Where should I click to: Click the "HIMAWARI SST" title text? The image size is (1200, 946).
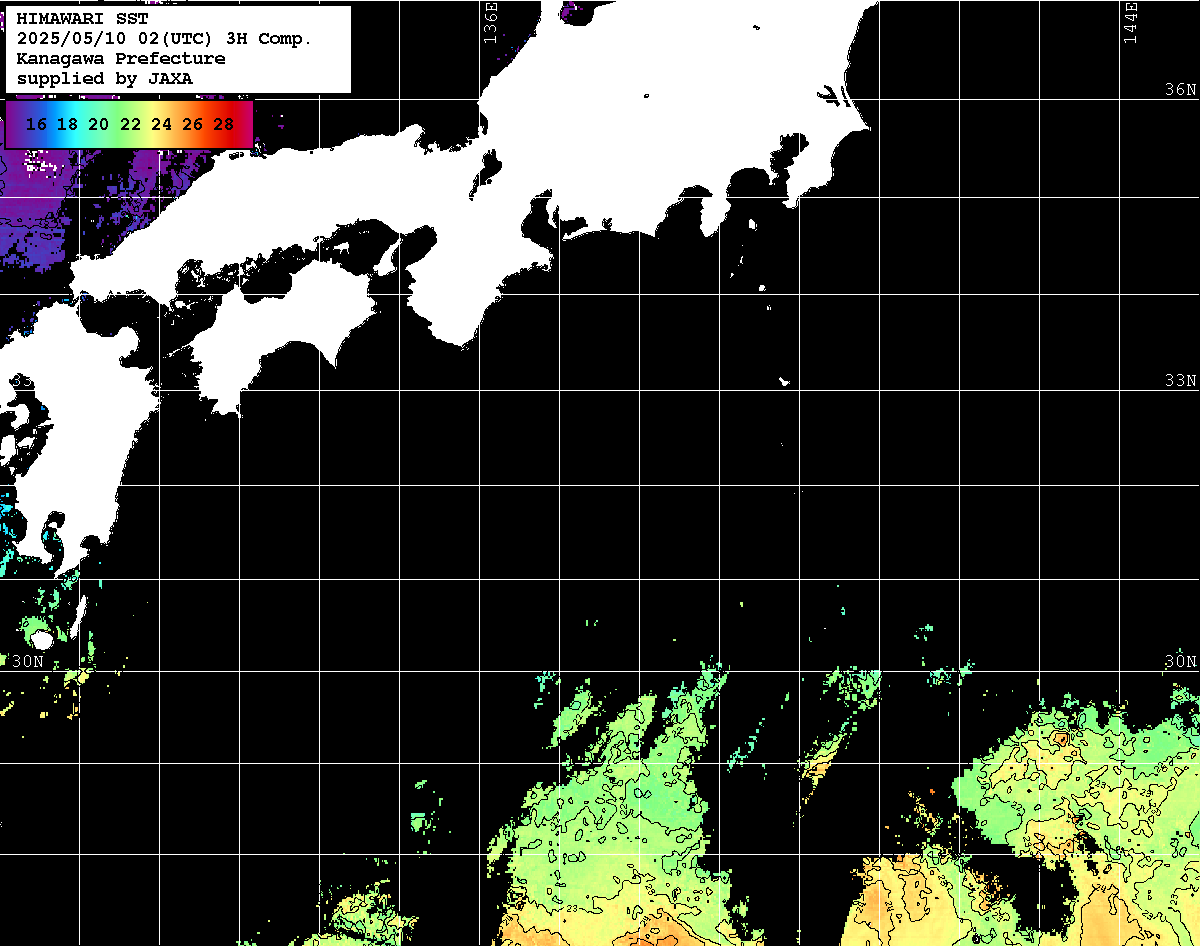pyautogui.click(x=82, y=19)
